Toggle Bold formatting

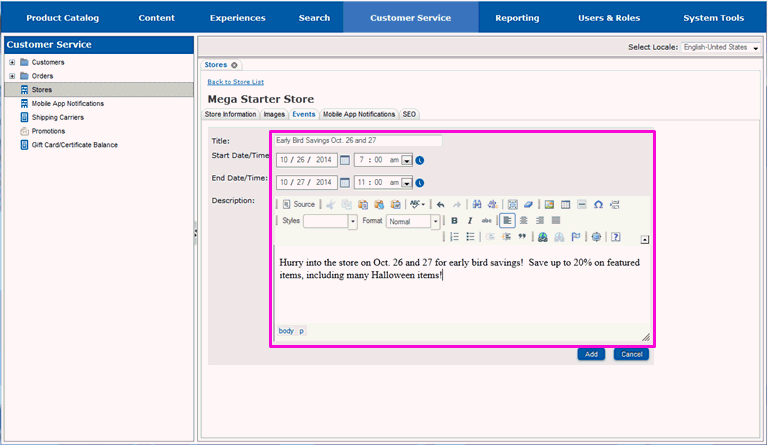454,221
